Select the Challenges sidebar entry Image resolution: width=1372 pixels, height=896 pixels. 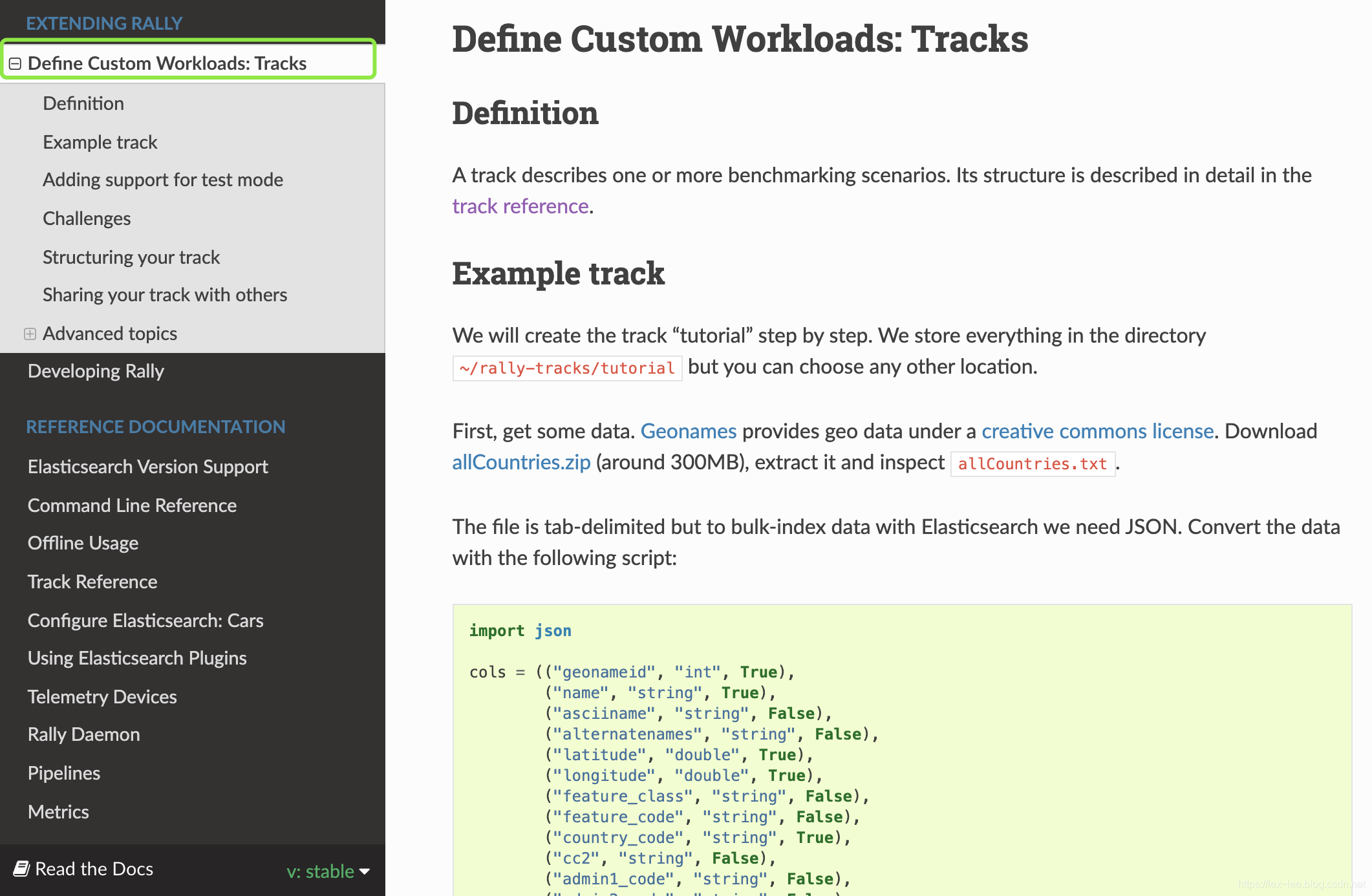[87, 219]
